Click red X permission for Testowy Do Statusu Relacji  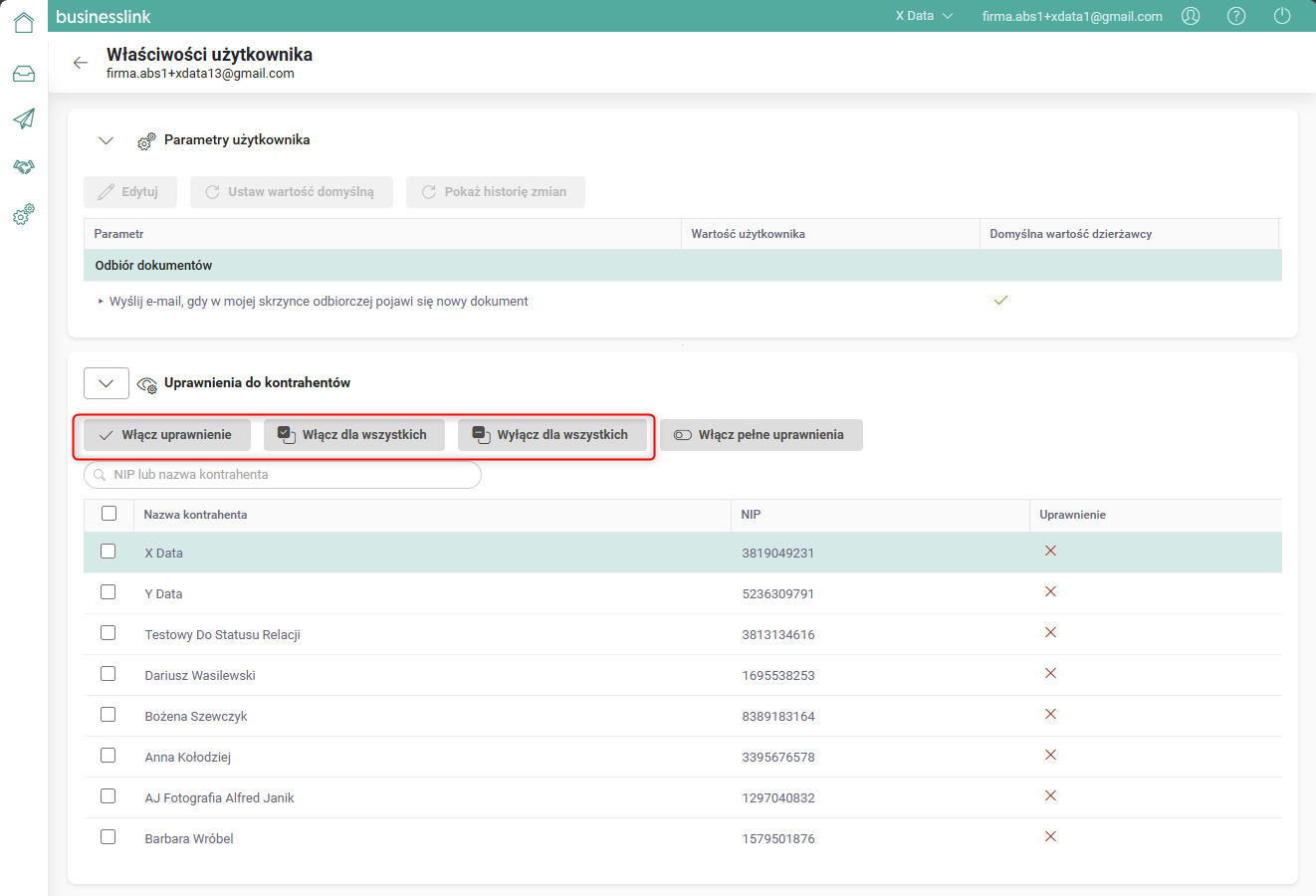click(1050, 633)
